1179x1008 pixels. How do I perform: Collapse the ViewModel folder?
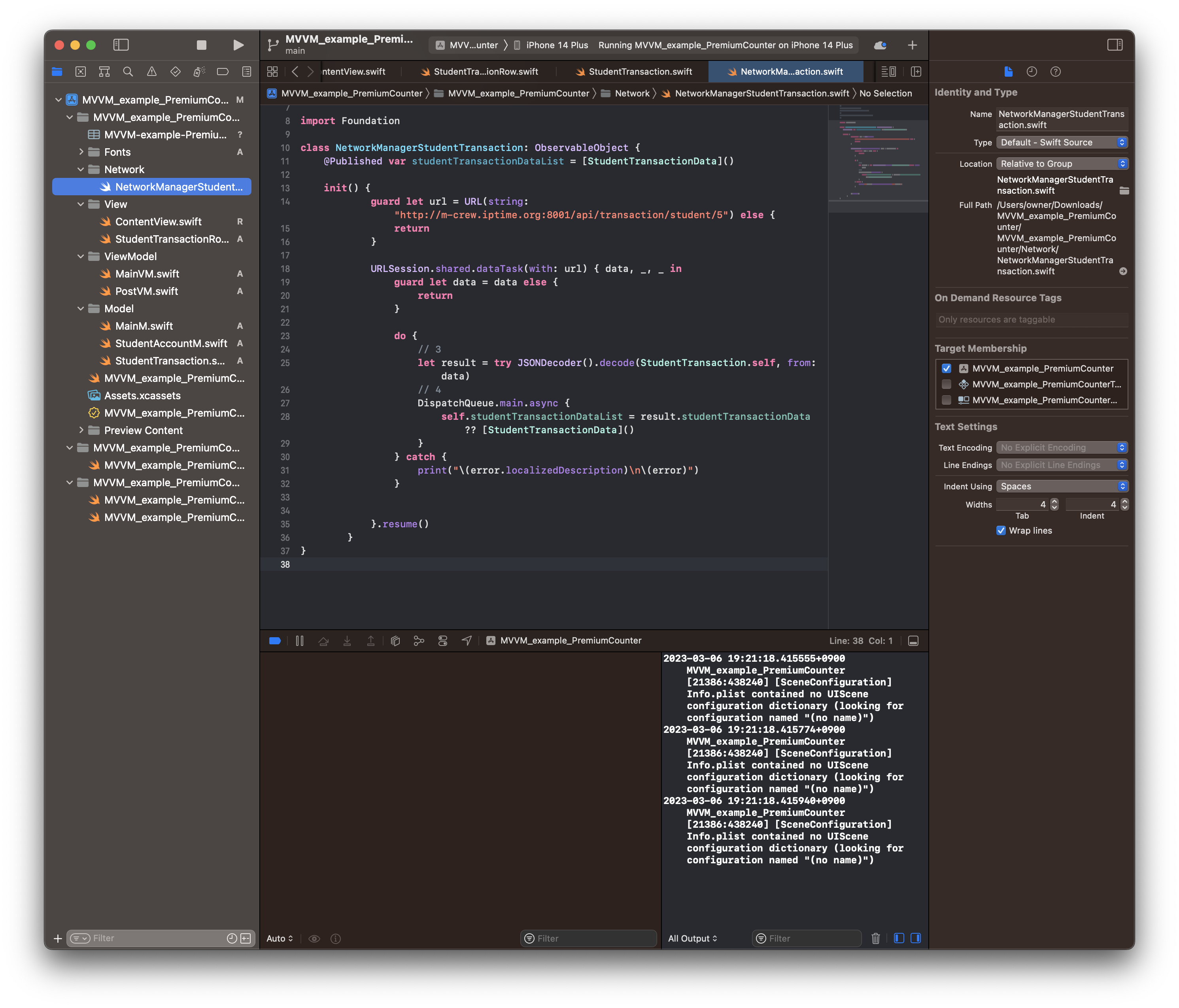point(81,257)
